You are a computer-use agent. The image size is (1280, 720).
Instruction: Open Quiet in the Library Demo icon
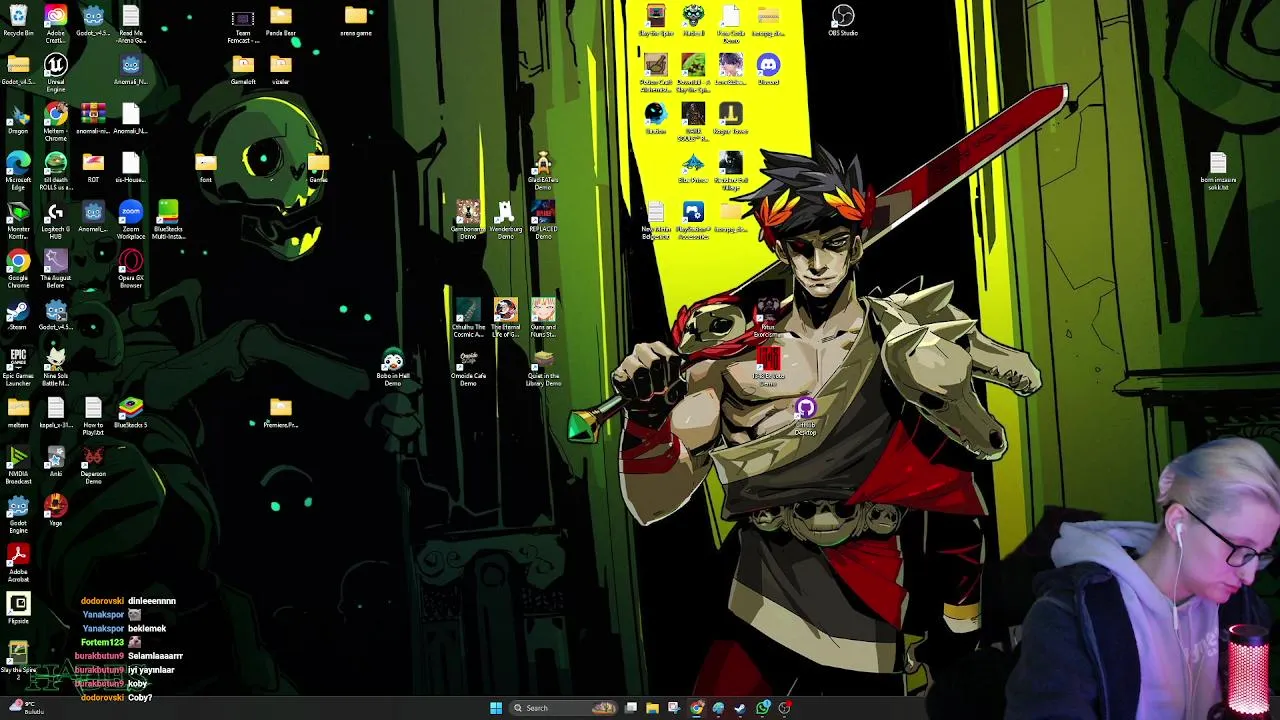(543, 366)
